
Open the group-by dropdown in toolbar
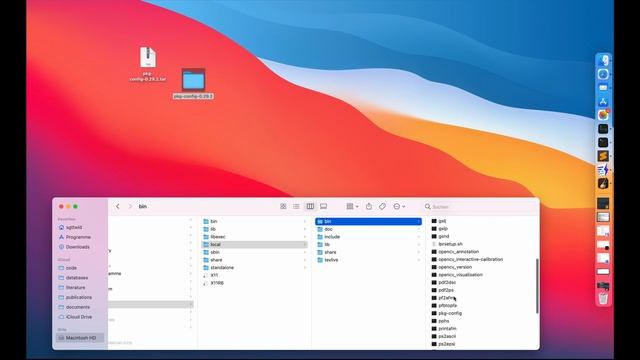[x=352, y=207]
